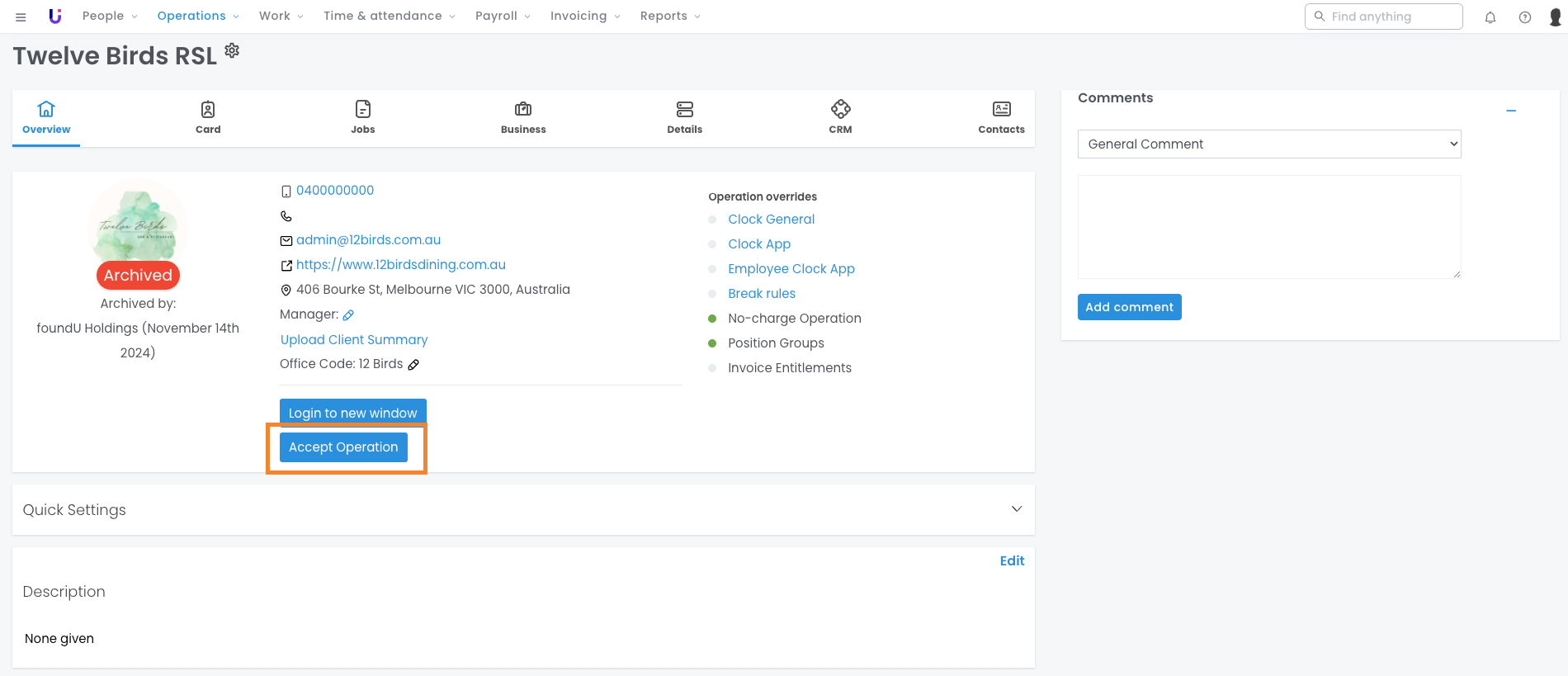Viewport: 1568px width, 676px height.
Task: Open the General Comment dropdown
Action: click(1268, 144)
